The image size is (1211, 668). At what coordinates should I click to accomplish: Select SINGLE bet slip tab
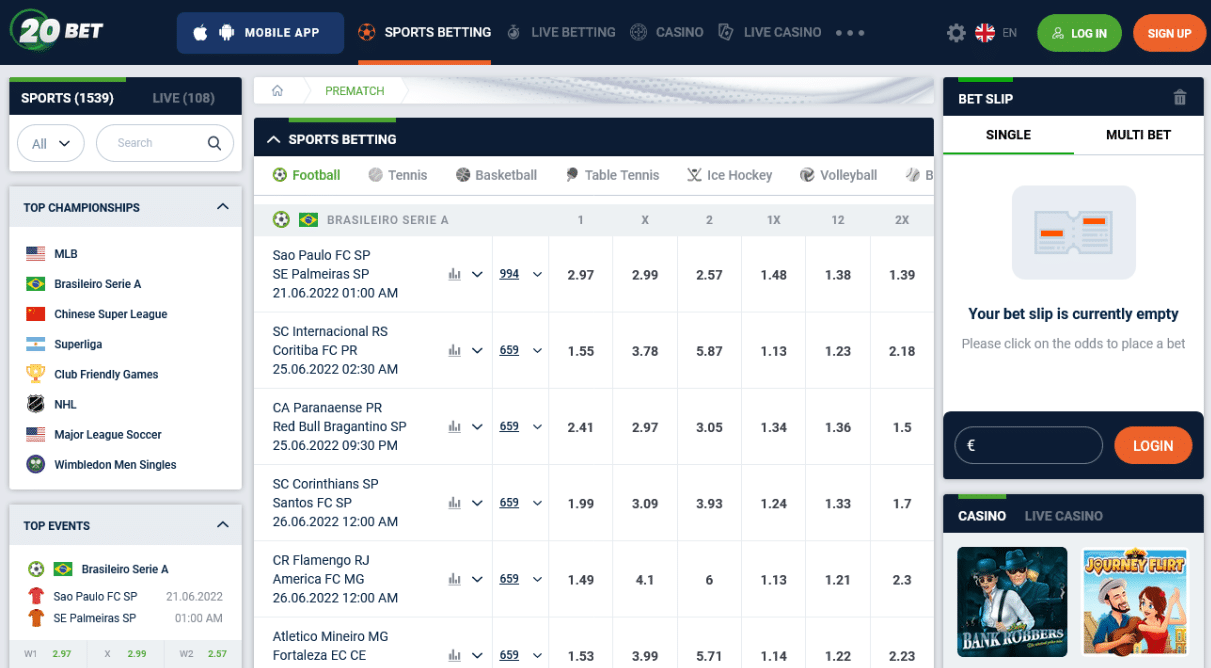pos(1008,135)
